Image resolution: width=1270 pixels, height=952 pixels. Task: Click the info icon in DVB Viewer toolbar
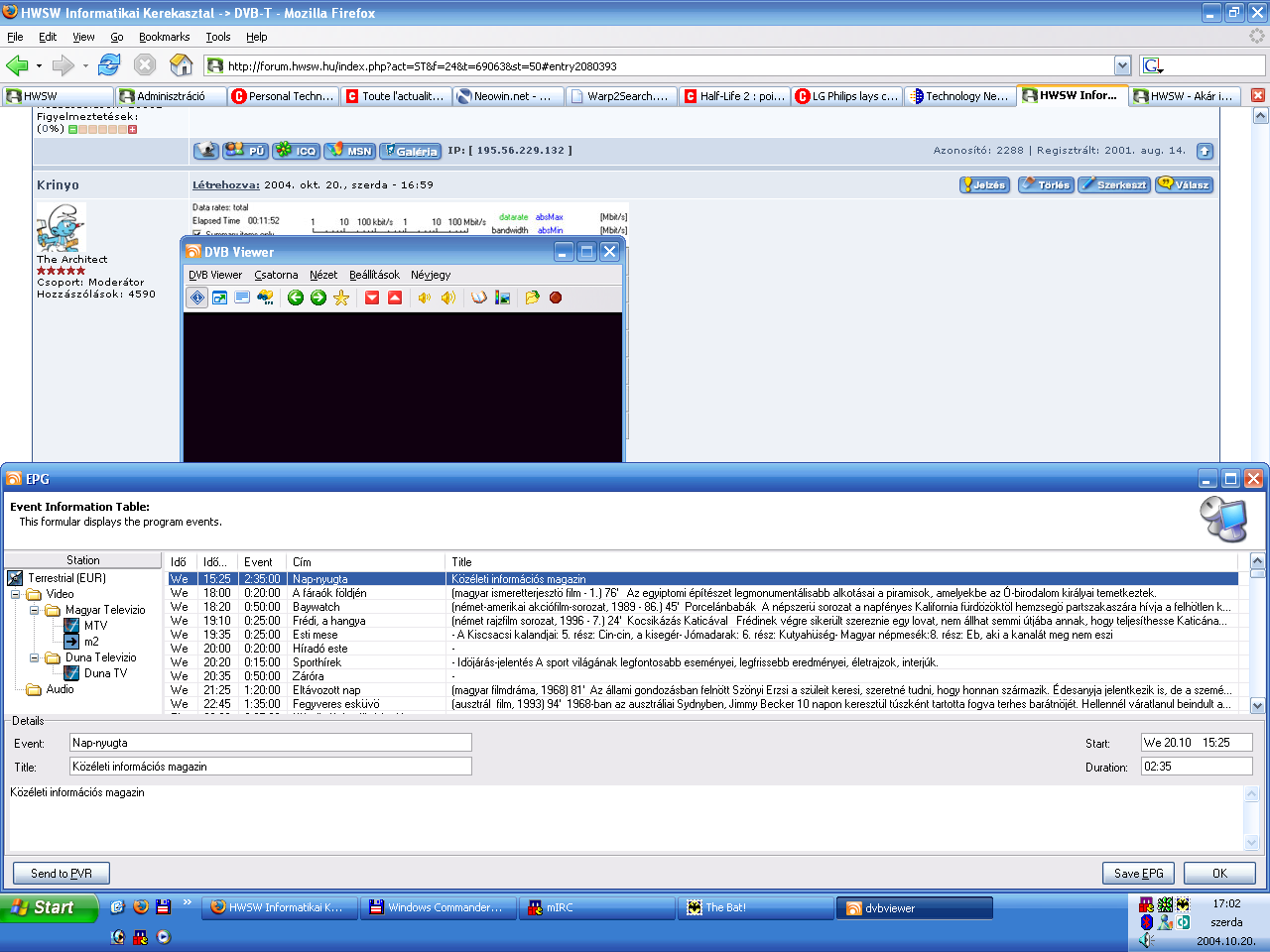coord(197,297)
